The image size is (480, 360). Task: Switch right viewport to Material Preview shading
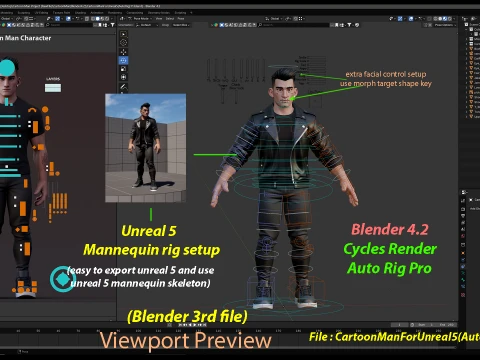click(445, 19)
